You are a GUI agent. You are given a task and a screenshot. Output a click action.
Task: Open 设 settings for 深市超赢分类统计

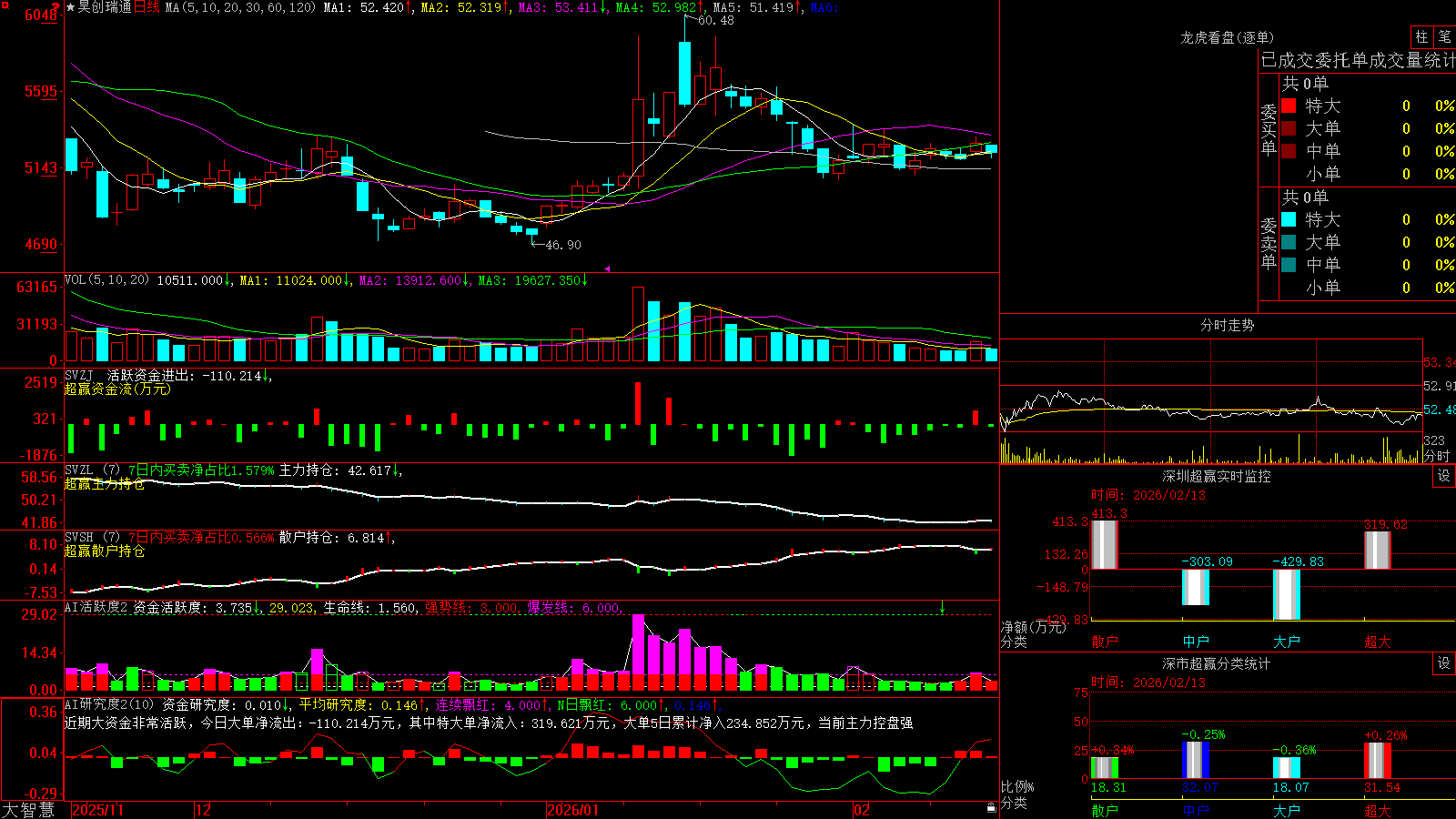point(1444,663)
